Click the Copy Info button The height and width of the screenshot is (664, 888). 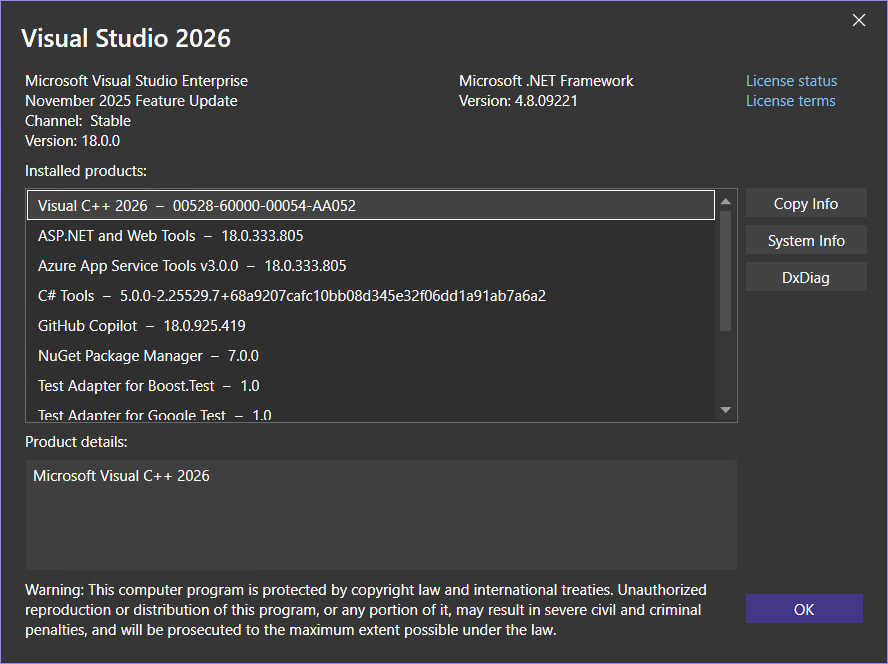[806, 203]
